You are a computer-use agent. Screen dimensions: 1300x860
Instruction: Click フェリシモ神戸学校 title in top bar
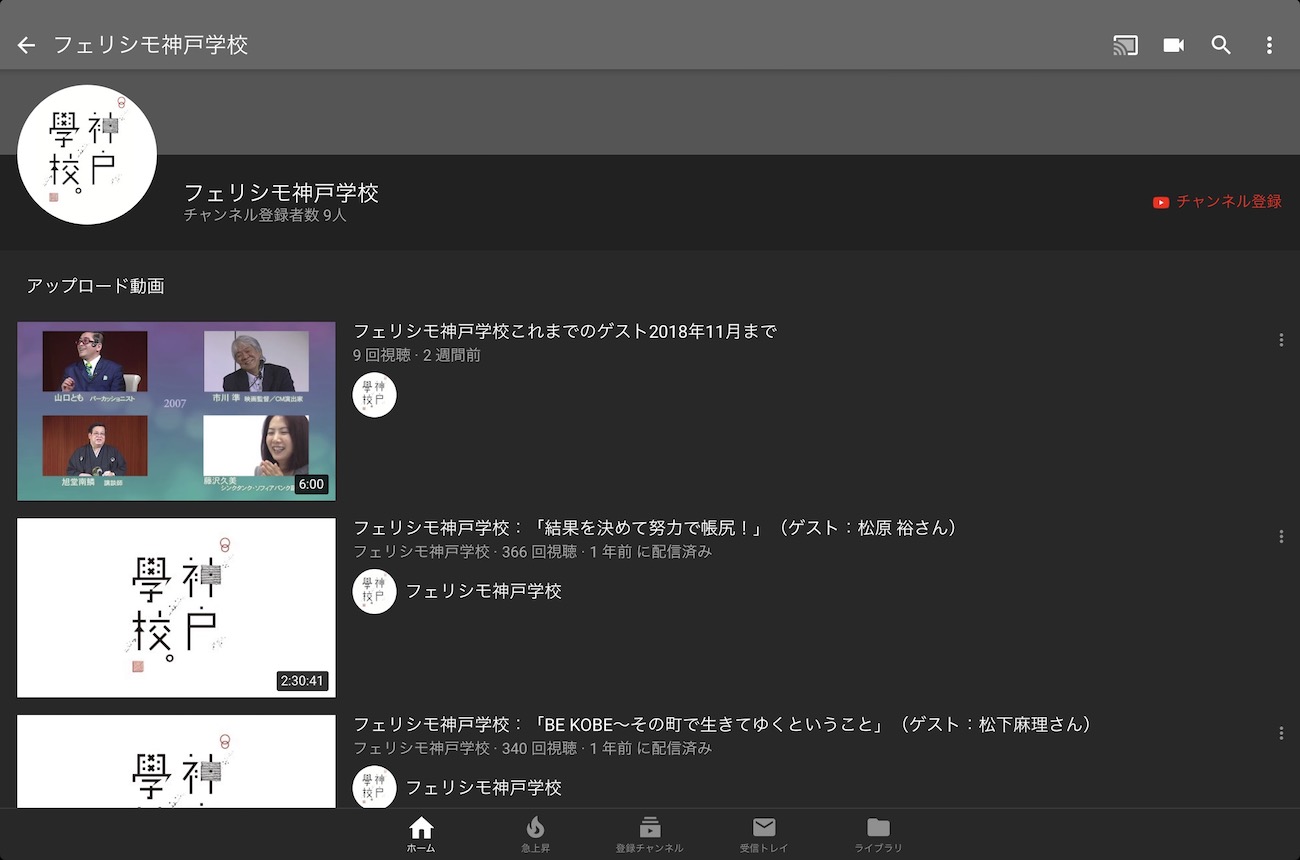(151, 45)
